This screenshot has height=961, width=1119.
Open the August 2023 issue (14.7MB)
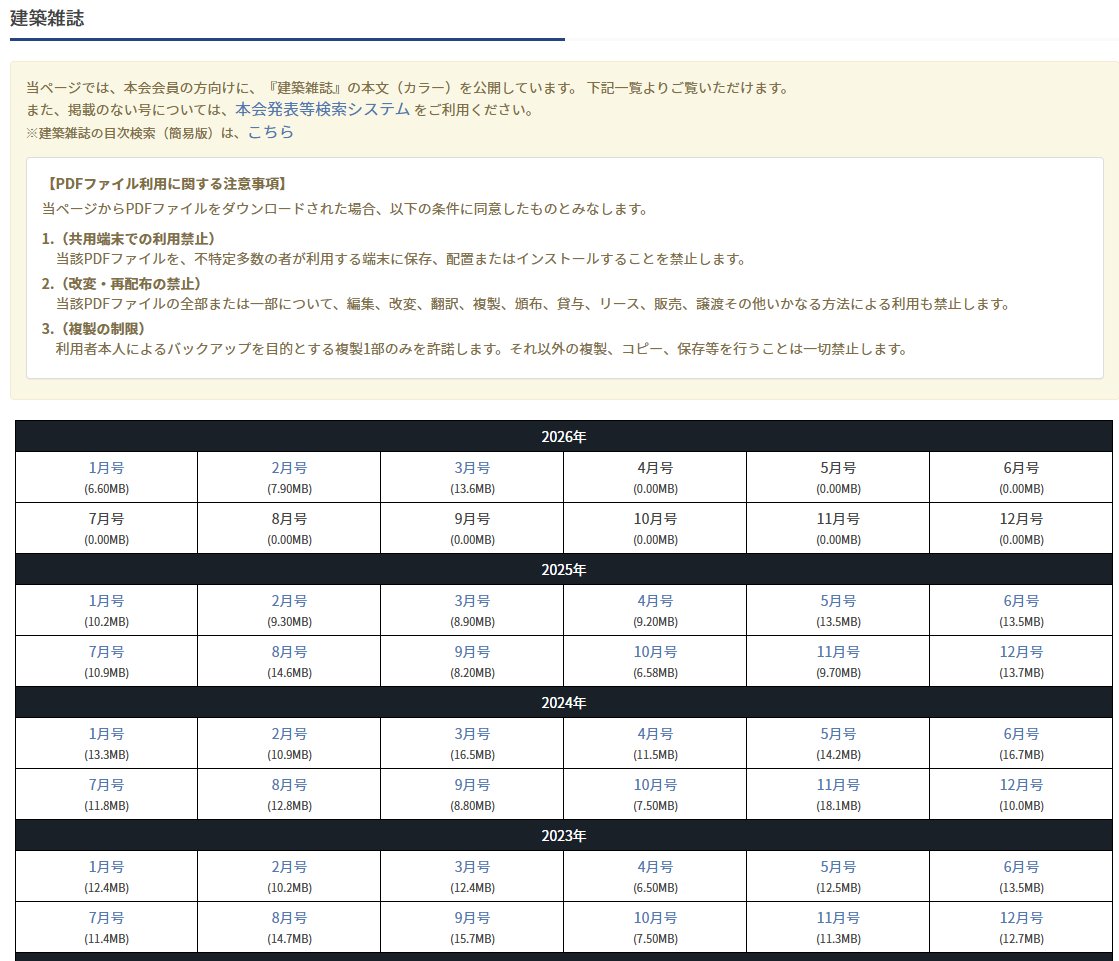[x=287, y=917]
